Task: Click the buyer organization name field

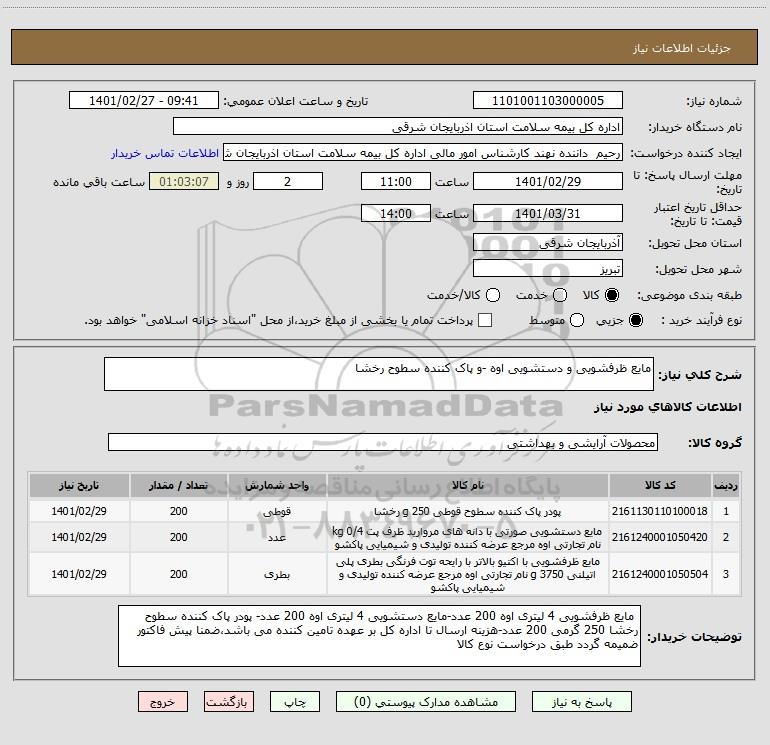Action: [x=398, y=127]
